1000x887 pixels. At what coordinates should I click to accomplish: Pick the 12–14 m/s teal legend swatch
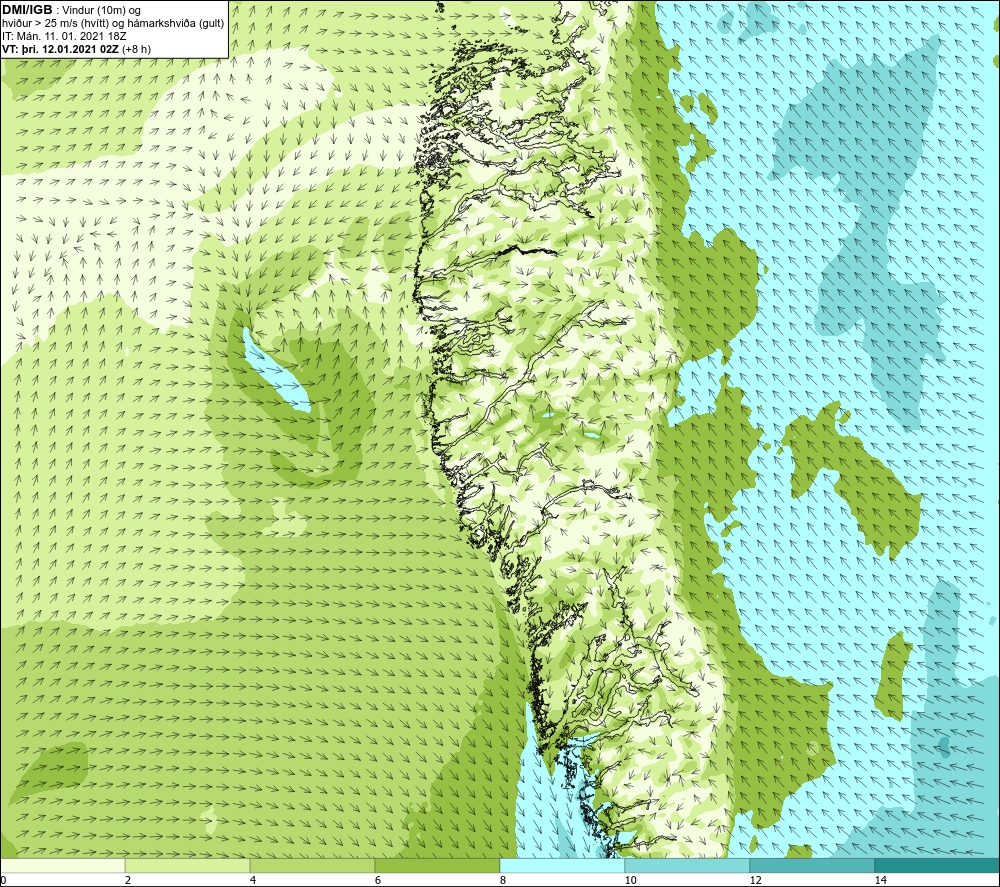(x=812, y=866)
